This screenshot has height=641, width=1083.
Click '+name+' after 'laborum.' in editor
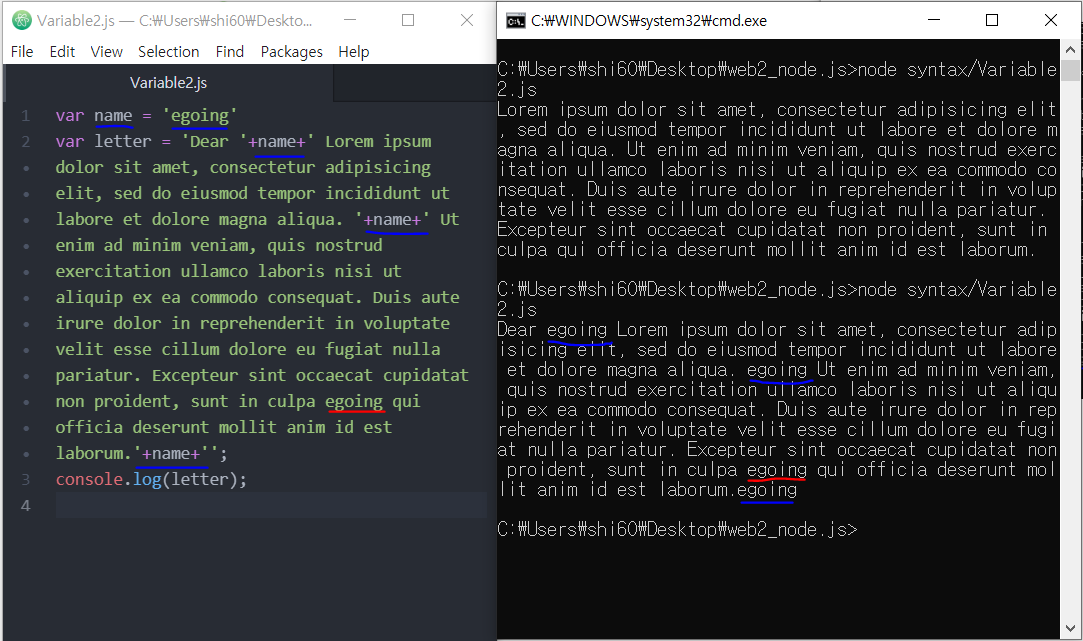tap(171, 454)
